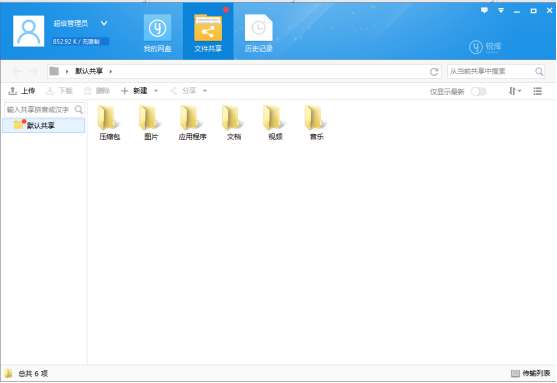Select the 应用程序 folder
The height and width of the screenshot is (383, 557).
pos(192,123)
